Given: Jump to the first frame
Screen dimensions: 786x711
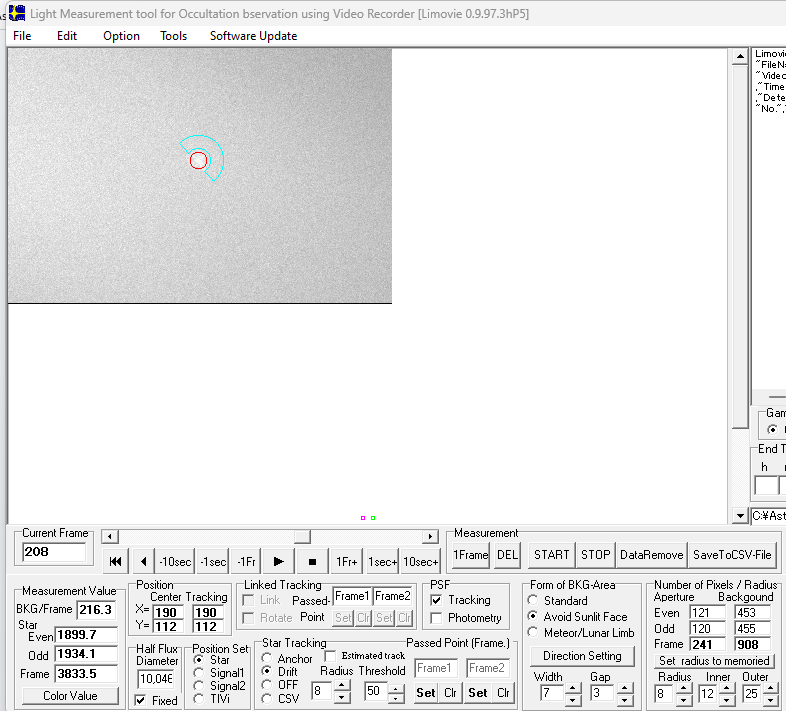Looking at the screenshot, I should (x=115, y=562).
